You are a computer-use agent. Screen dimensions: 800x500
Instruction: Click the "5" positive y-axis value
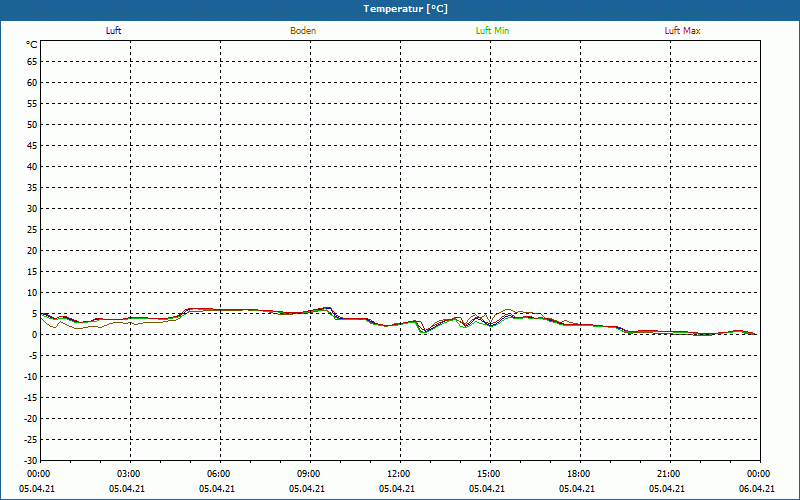pyautogui.click(x=35, y=314)
